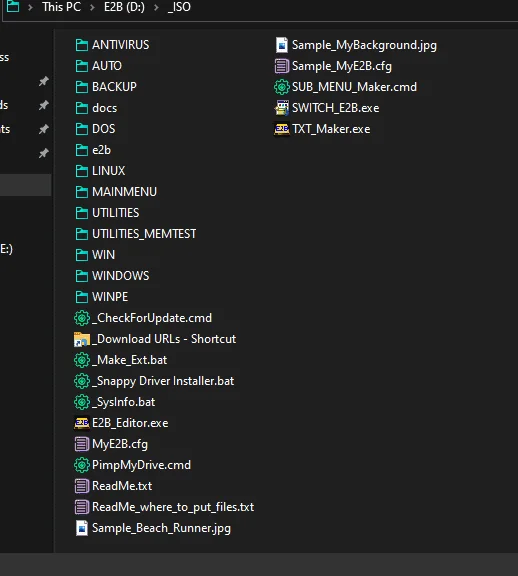Click the address bar folder icon
This screenshot has width=518, height=576.
point(13,6)
